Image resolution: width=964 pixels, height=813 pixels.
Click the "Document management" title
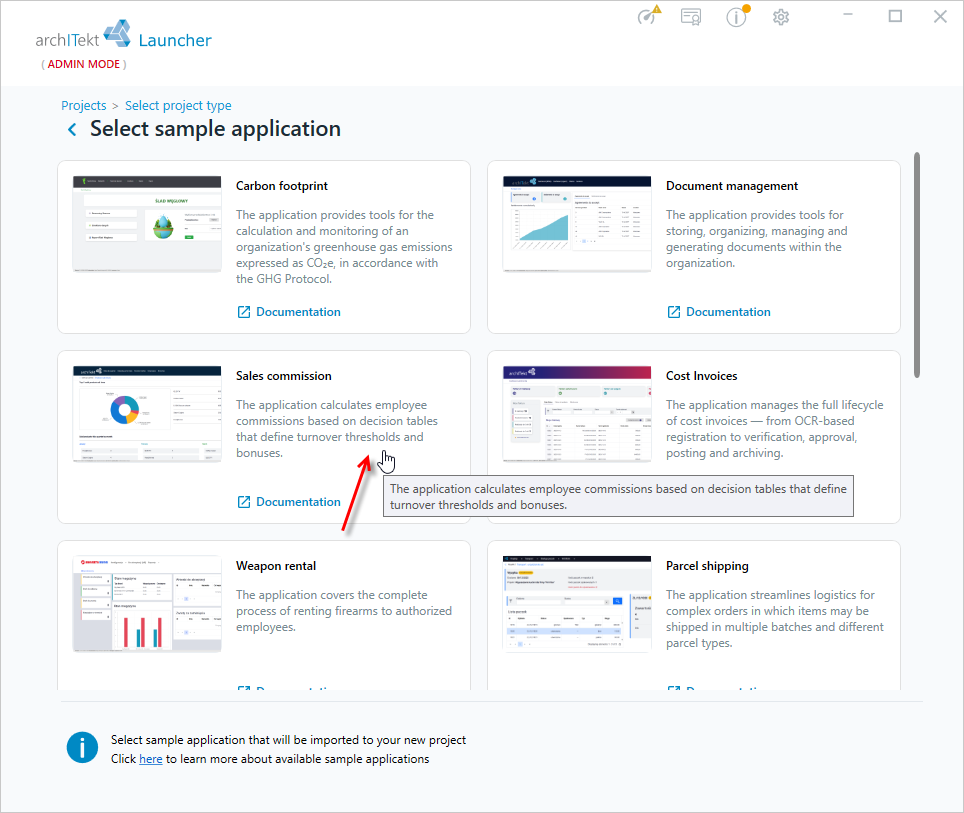tap(732, 186)
